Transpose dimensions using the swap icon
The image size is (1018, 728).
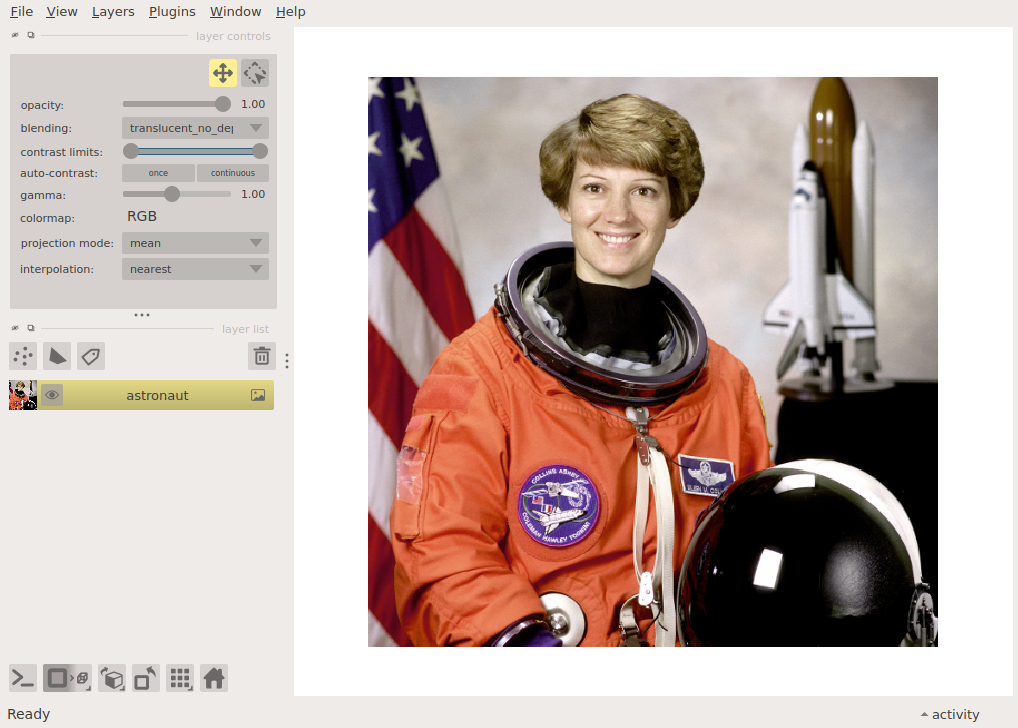pyautogui.click(x=146, y=678)
